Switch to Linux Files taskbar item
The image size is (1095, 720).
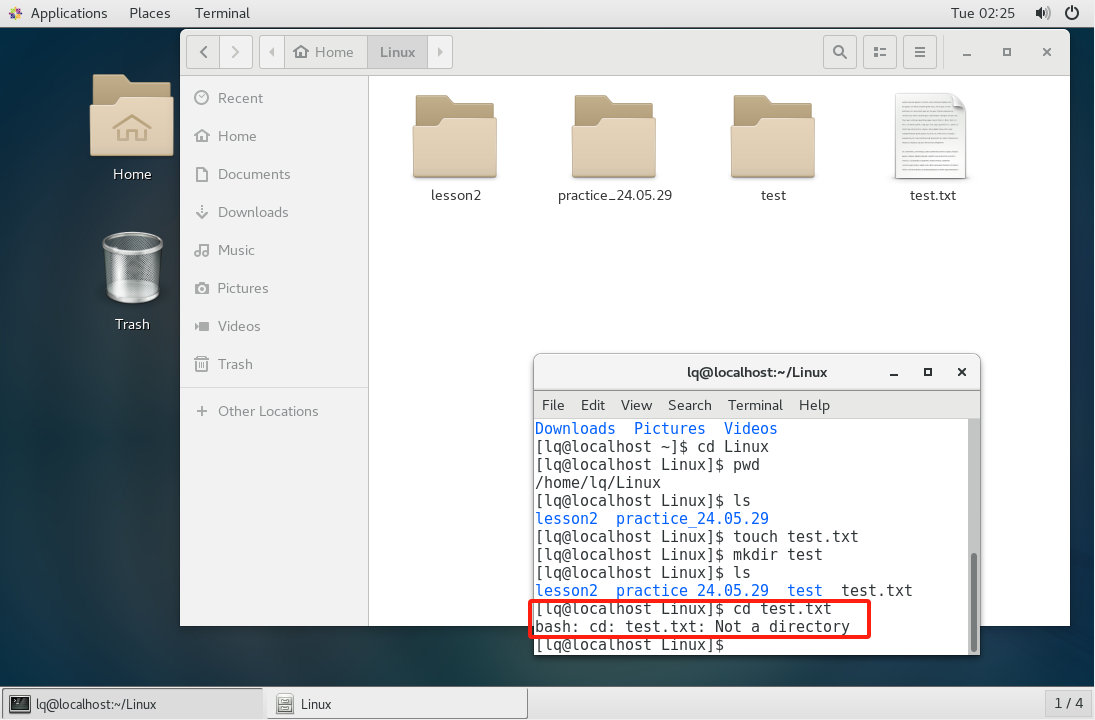click(397, 704)
